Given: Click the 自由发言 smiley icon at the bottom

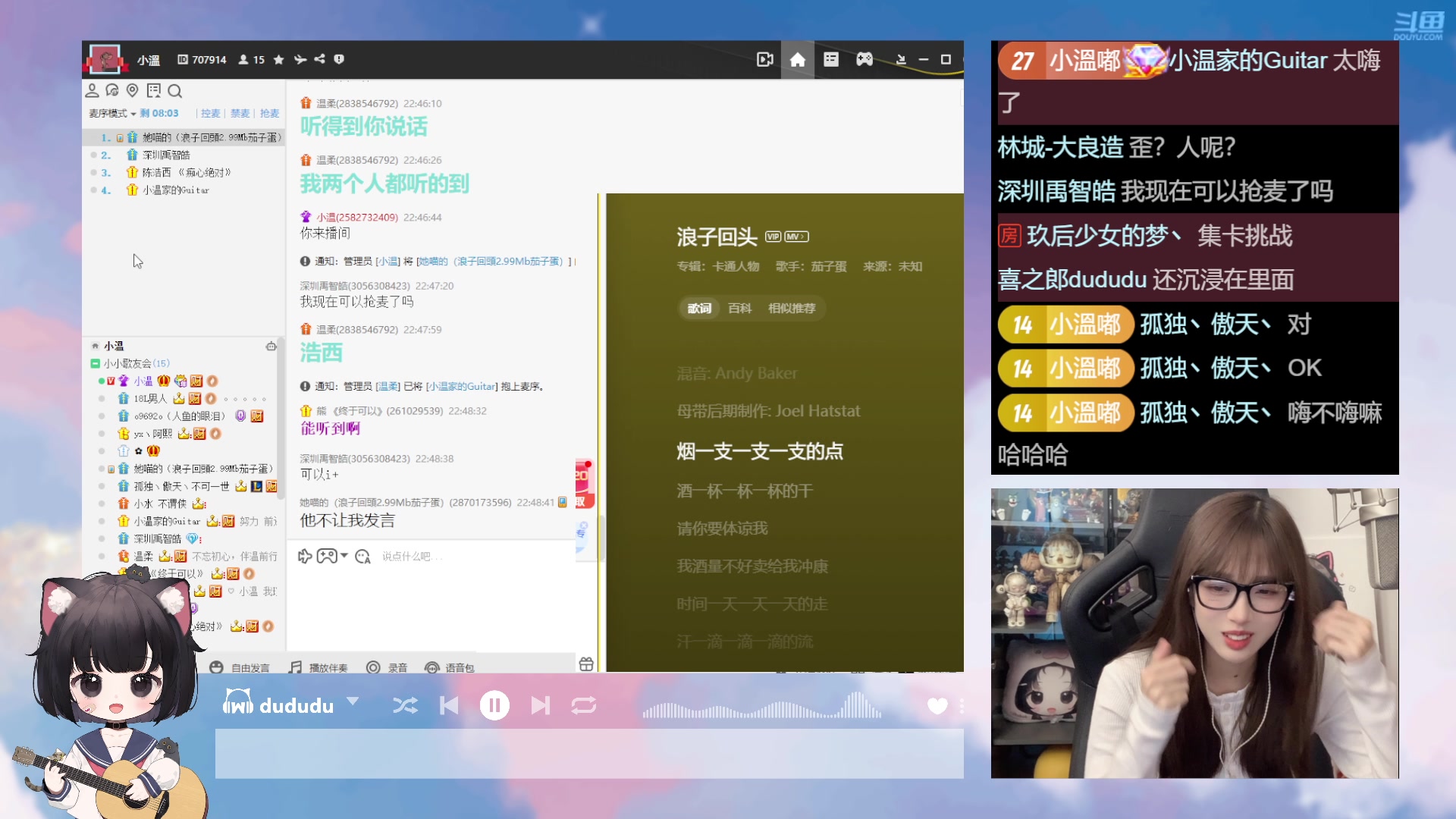Looking at the screenshot, I should pos(216,667).
